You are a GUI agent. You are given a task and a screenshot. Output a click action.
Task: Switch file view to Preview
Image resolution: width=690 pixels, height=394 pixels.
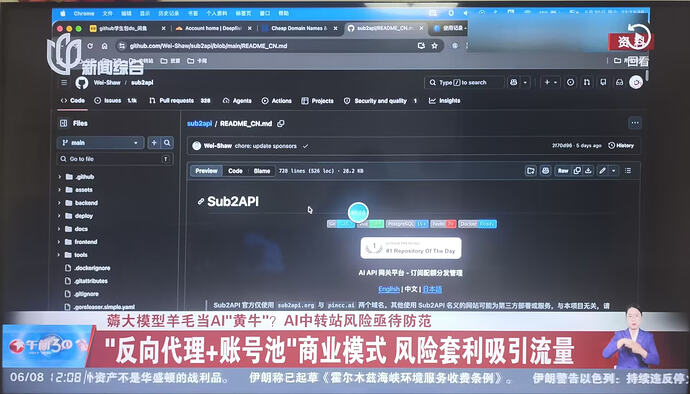[206, 171]
